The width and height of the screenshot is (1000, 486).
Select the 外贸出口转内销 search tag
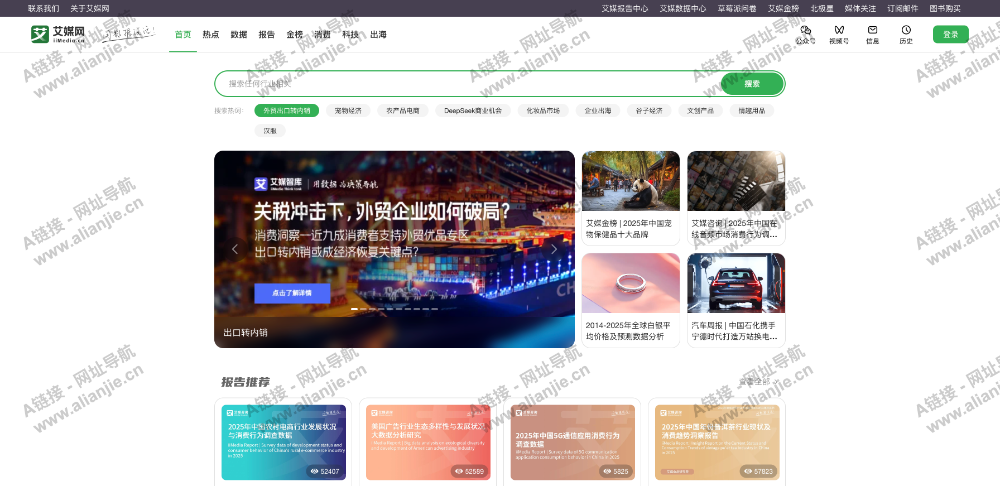pyautogui.click(x=286, y=110)
